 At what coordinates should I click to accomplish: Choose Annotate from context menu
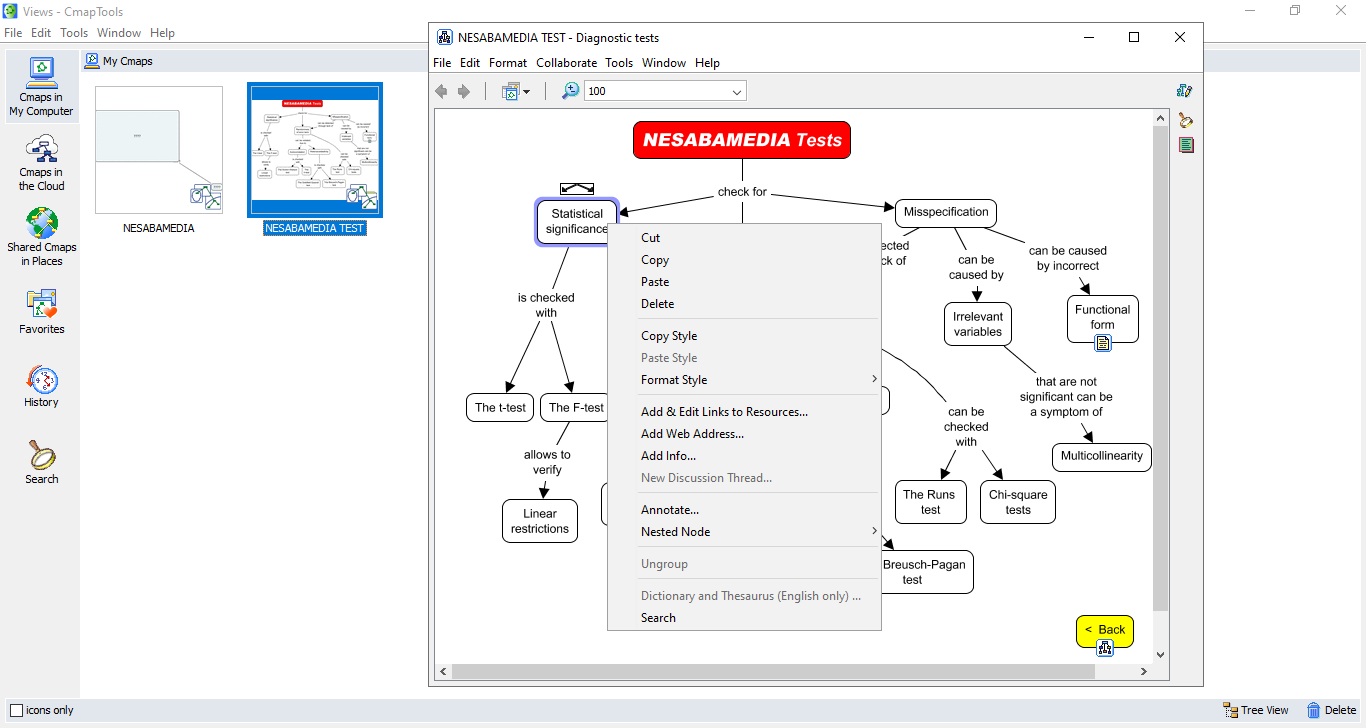669,510
